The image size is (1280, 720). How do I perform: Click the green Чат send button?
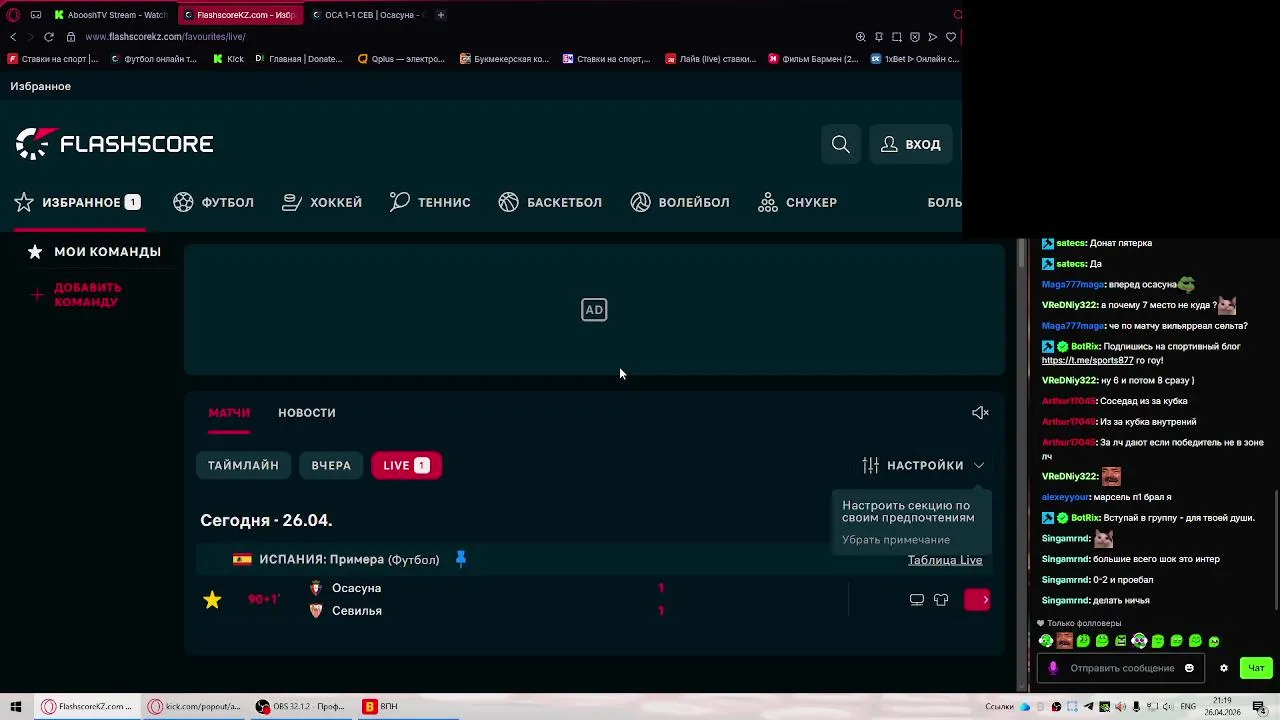1256,668
